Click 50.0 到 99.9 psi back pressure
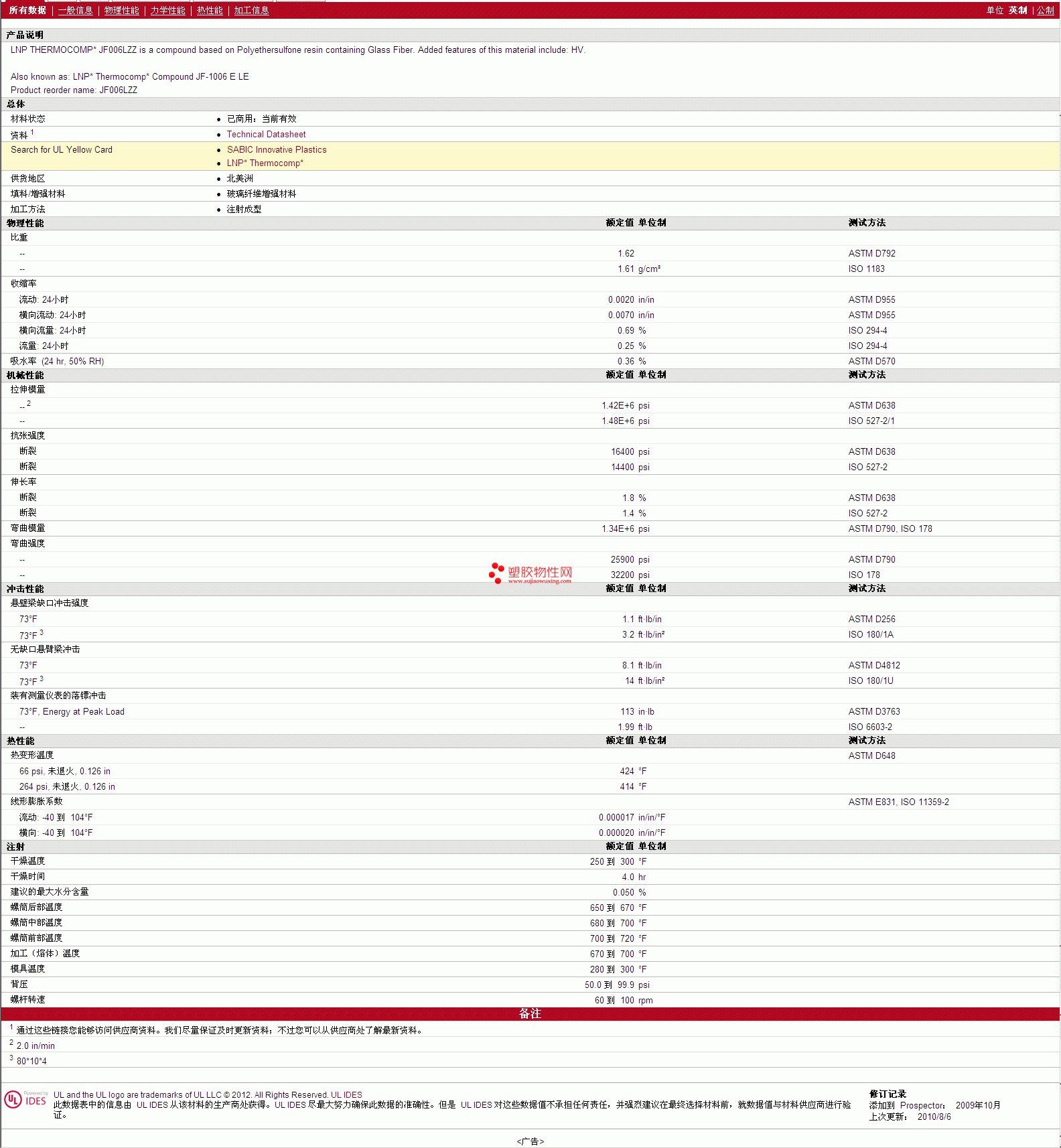This screenshot has height=1148, width=1061. [617, 985]
